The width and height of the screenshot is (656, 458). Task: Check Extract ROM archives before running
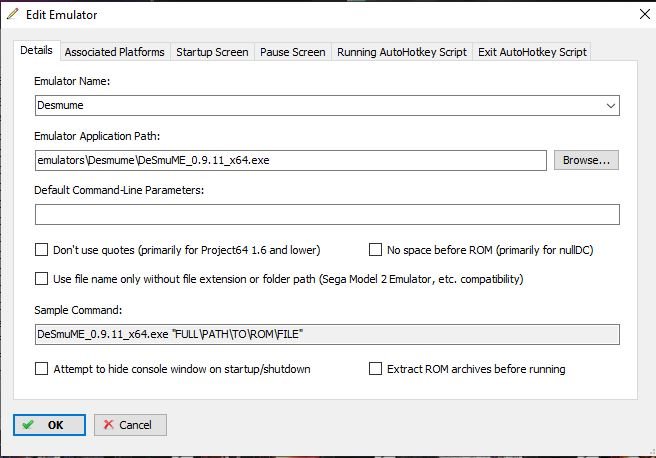pos(375,368)
